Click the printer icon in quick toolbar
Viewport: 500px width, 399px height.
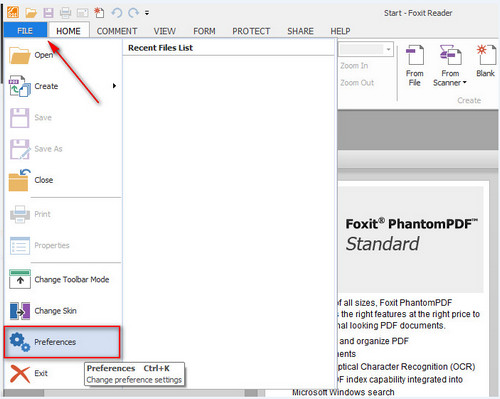65,13
